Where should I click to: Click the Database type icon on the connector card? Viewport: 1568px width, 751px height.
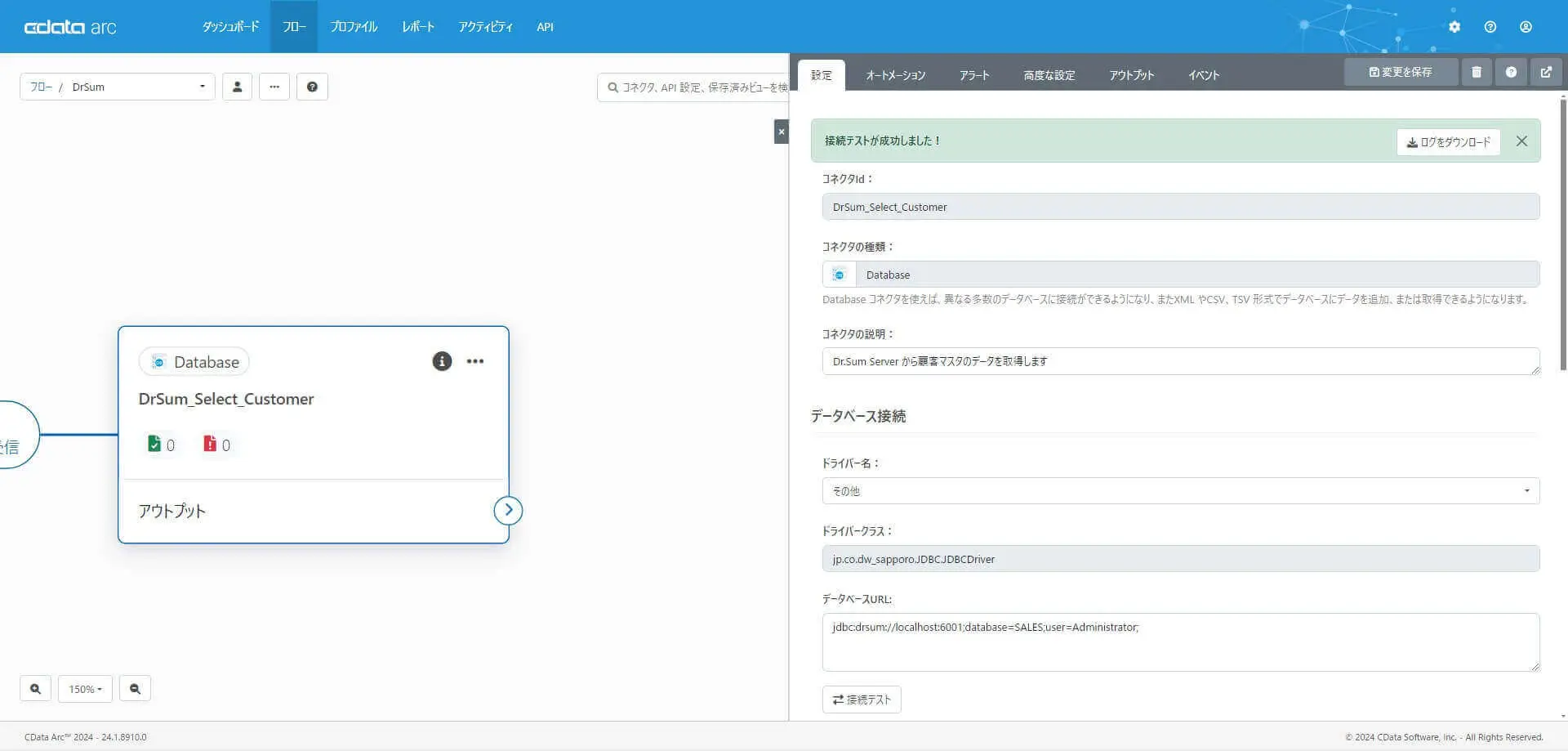pyautogui.click(x=159, y=362)
